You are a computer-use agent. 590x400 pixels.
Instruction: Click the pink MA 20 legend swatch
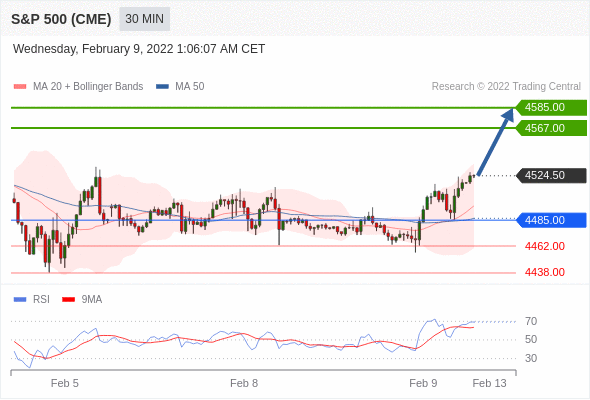[x=20, y=87]
